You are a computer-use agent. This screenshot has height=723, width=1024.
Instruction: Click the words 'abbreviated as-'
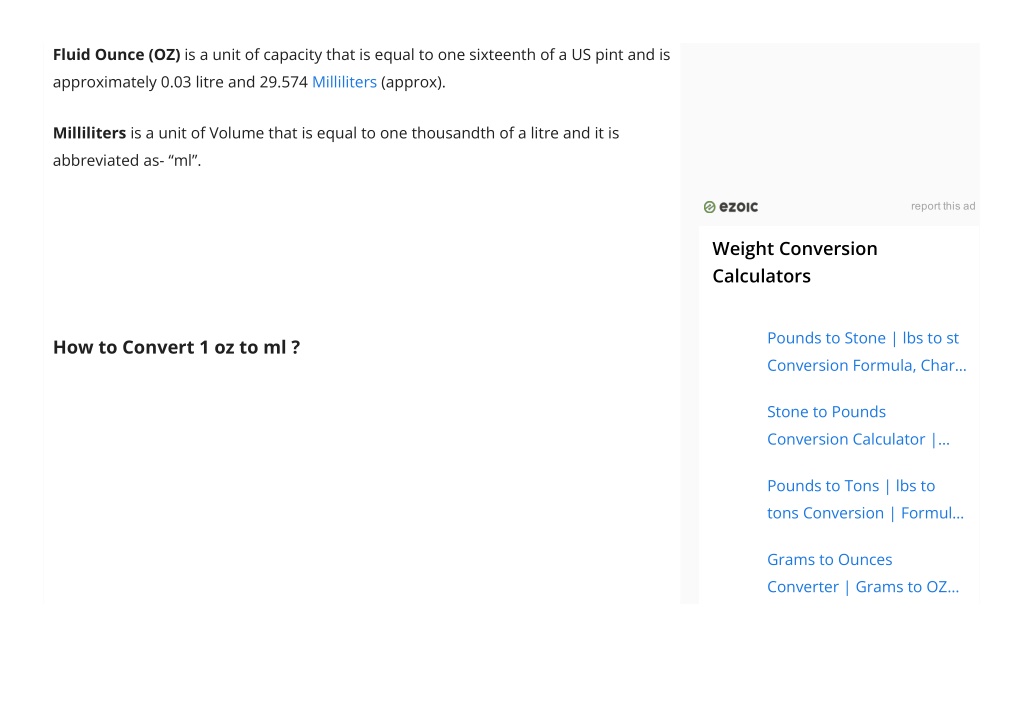(x=108, y=161)
